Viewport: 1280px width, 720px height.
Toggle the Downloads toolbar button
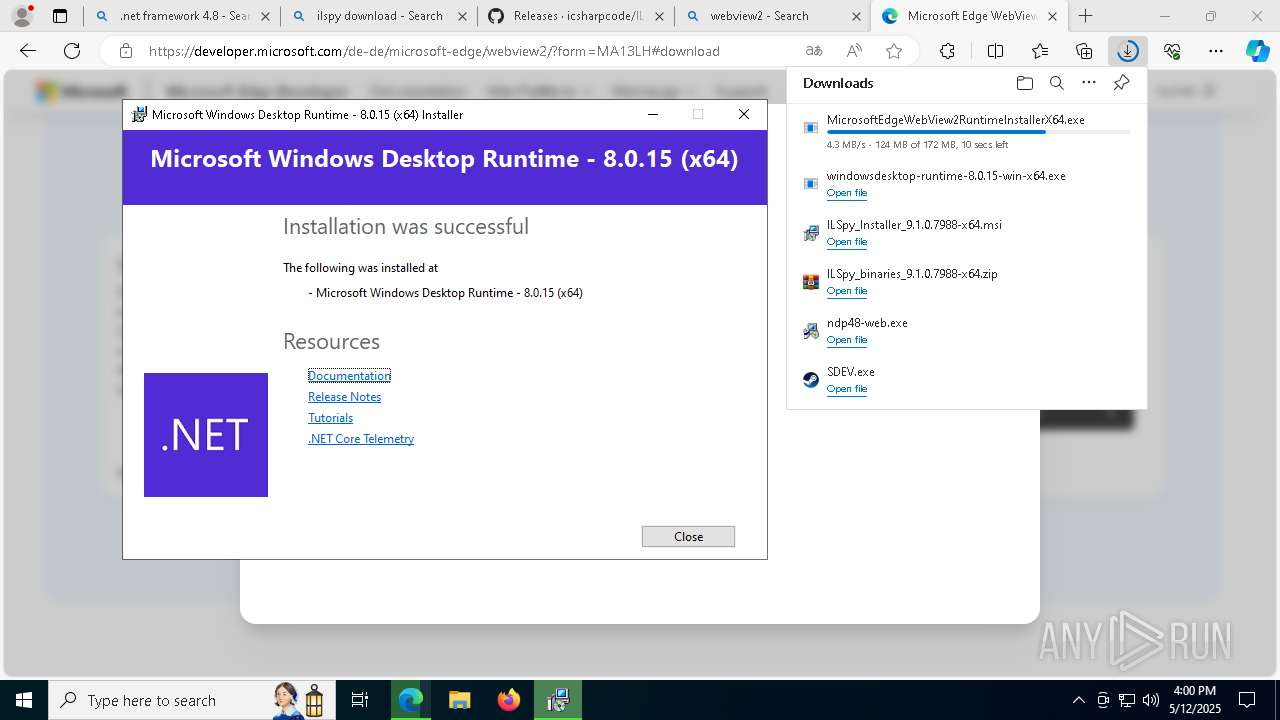(1128, 51)
